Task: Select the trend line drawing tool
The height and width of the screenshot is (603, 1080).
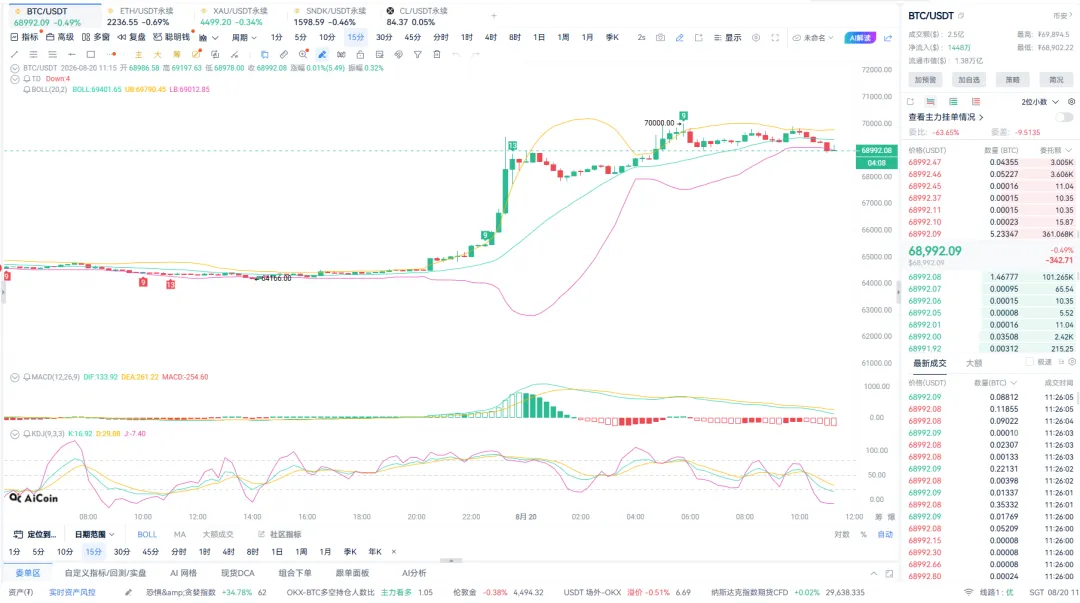Action: [x=14, y=54]
